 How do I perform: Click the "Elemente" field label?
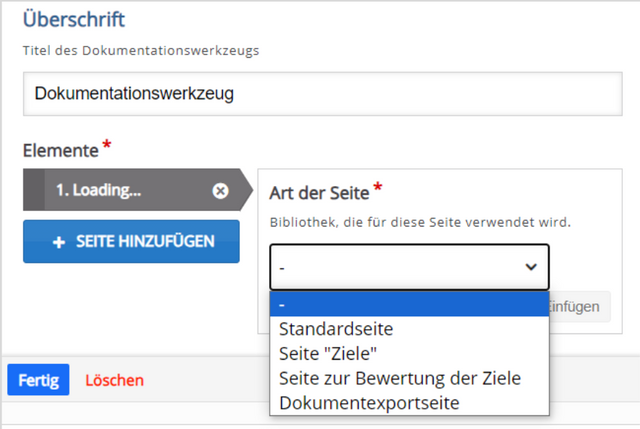click(x=61, y=151)
